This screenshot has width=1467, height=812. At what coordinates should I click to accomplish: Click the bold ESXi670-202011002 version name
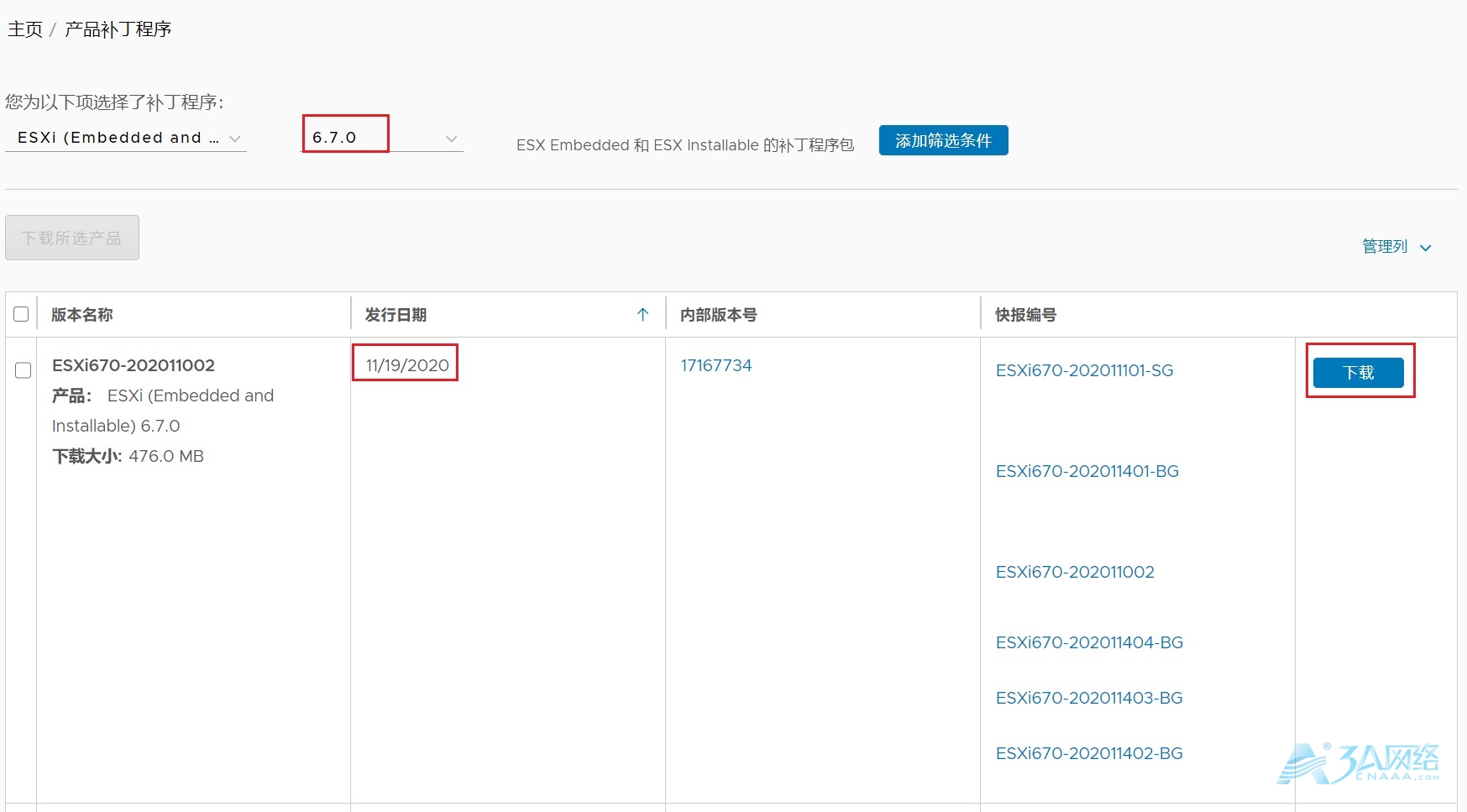click(134, 365)
